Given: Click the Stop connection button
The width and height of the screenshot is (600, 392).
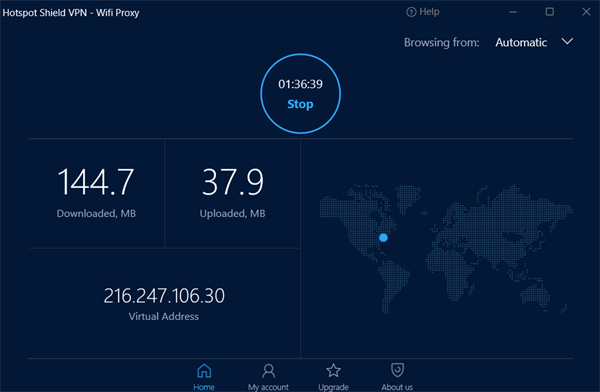Looking at the screenshot, I should [300, 94].
